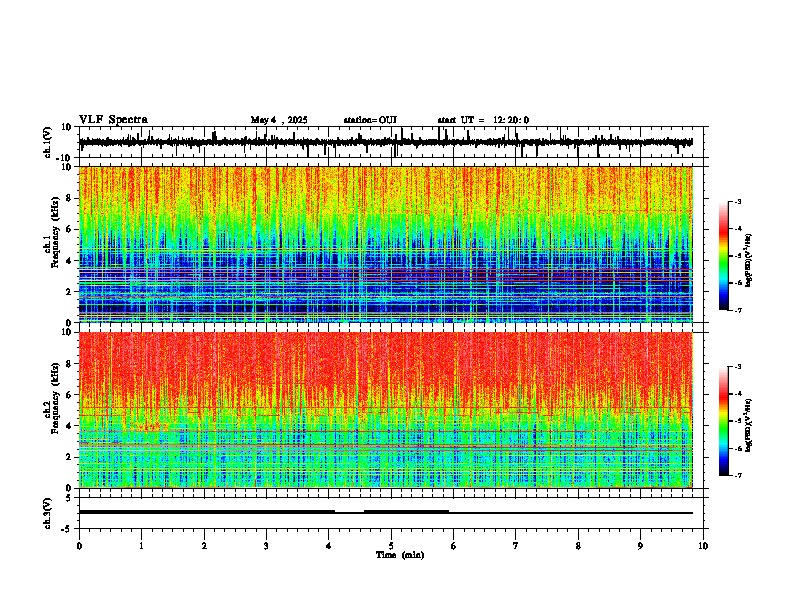Click the ch.2 spectrogram color scale bar

coord(724,421)
